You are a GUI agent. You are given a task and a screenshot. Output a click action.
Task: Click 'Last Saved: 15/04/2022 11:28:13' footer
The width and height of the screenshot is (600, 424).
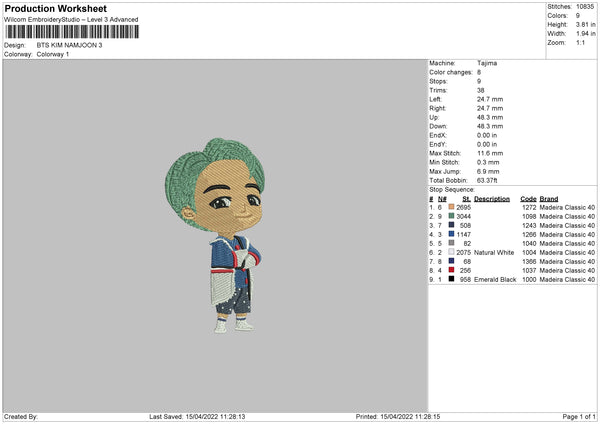point(197,417)
